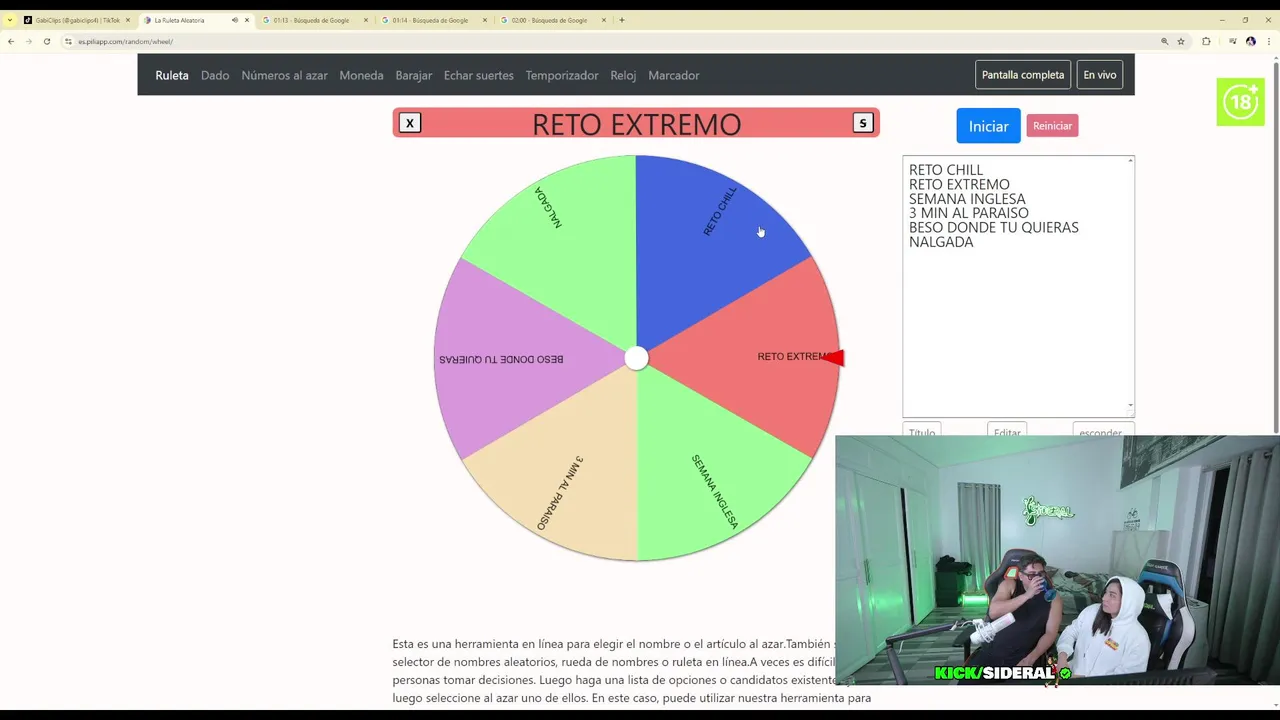Click 'NALGADA' line in the options list
Screen dimensions: 1280x720
(941, 242)
